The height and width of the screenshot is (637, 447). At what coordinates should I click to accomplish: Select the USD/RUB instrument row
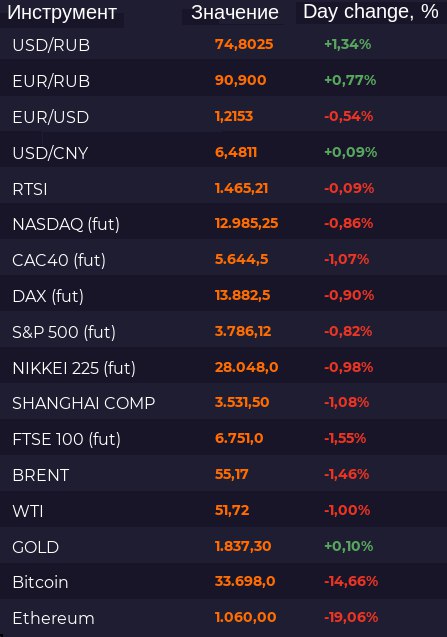tap(224, 45)
